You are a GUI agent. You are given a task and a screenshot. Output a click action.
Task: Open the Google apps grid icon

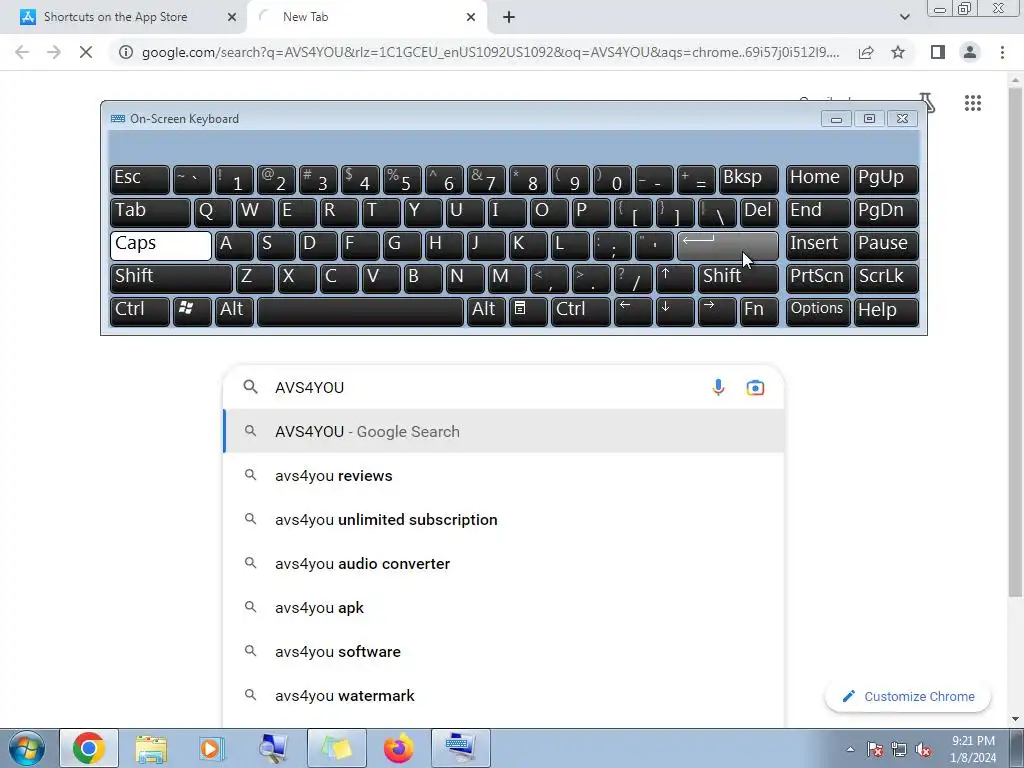point(972,103)
